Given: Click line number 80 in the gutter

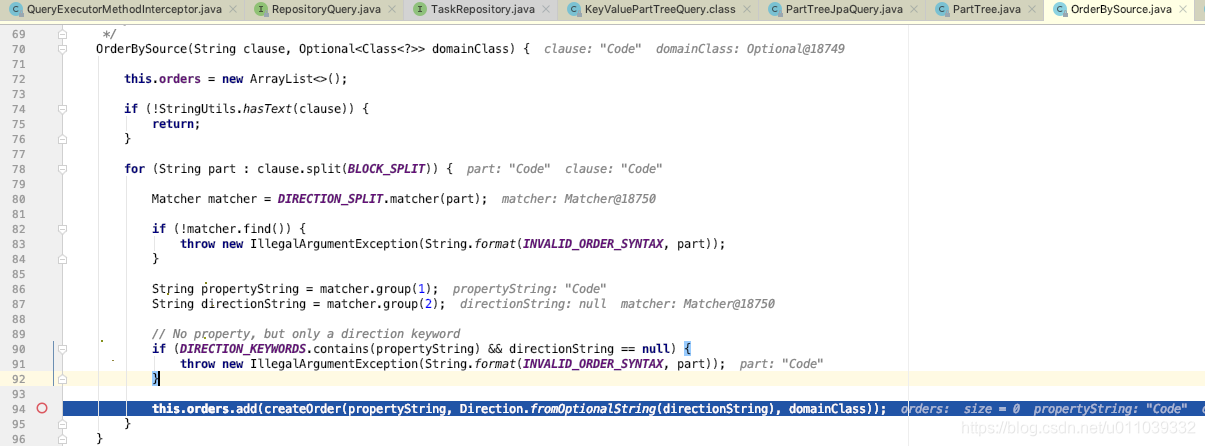Looking at the screenshot, I should point(19,198).
